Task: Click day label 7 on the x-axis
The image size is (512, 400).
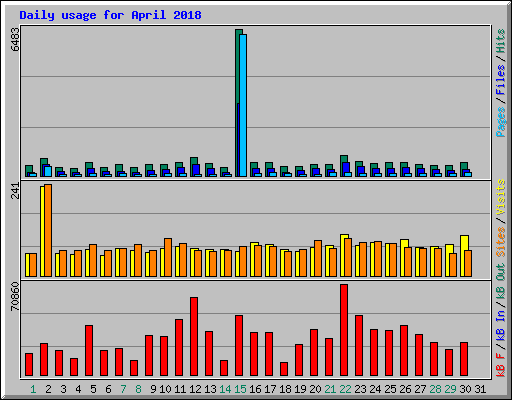Action: pos(123,389)
